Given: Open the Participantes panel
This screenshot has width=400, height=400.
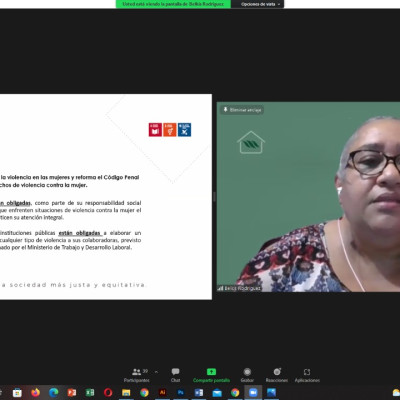Looking at the screenshot, I should pos(137,375).
